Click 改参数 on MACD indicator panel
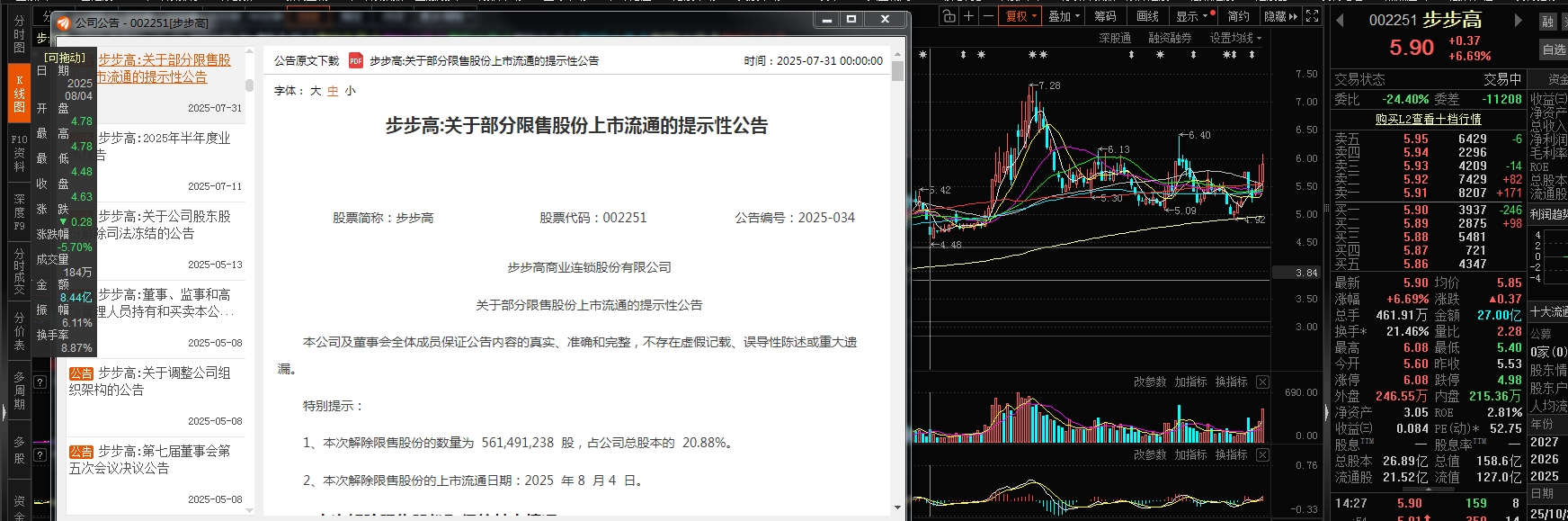 pyautogui.click(x=1150, y=455)
